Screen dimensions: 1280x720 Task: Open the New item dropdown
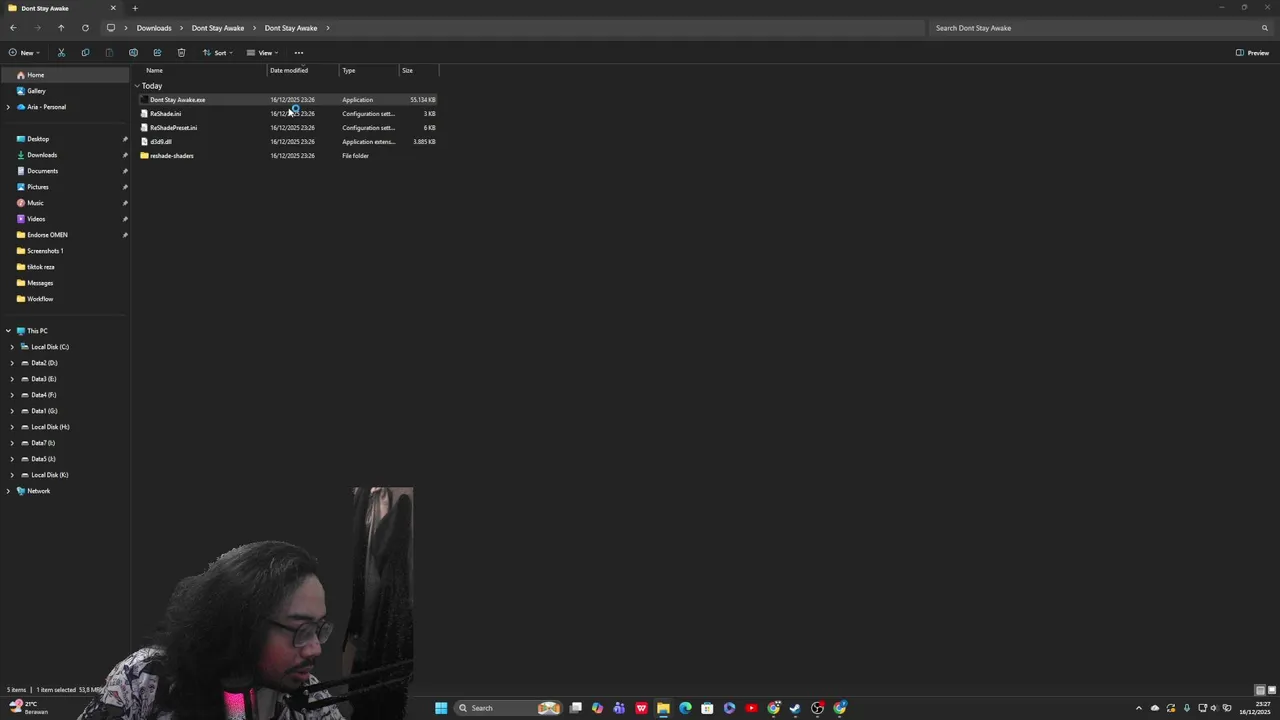coord(23,53)
